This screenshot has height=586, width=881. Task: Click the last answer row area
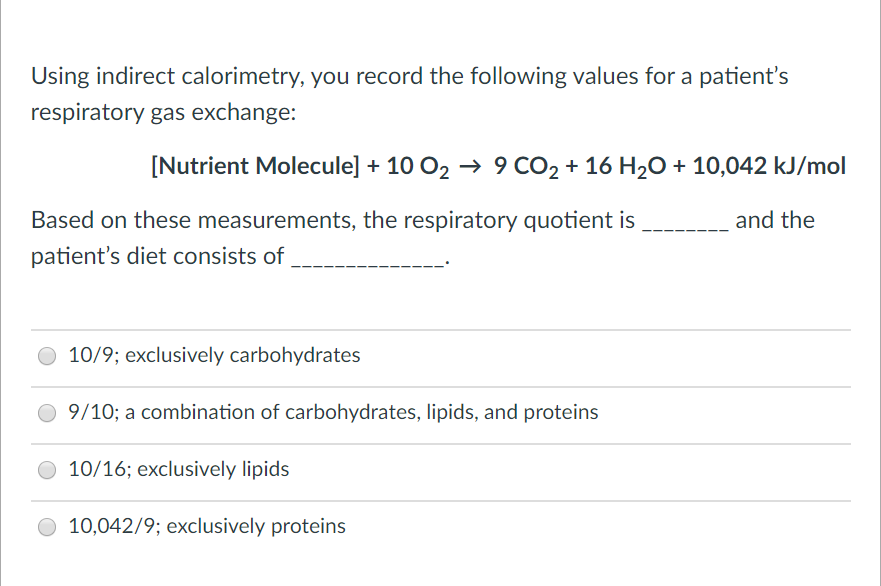(x=440, y=526)
